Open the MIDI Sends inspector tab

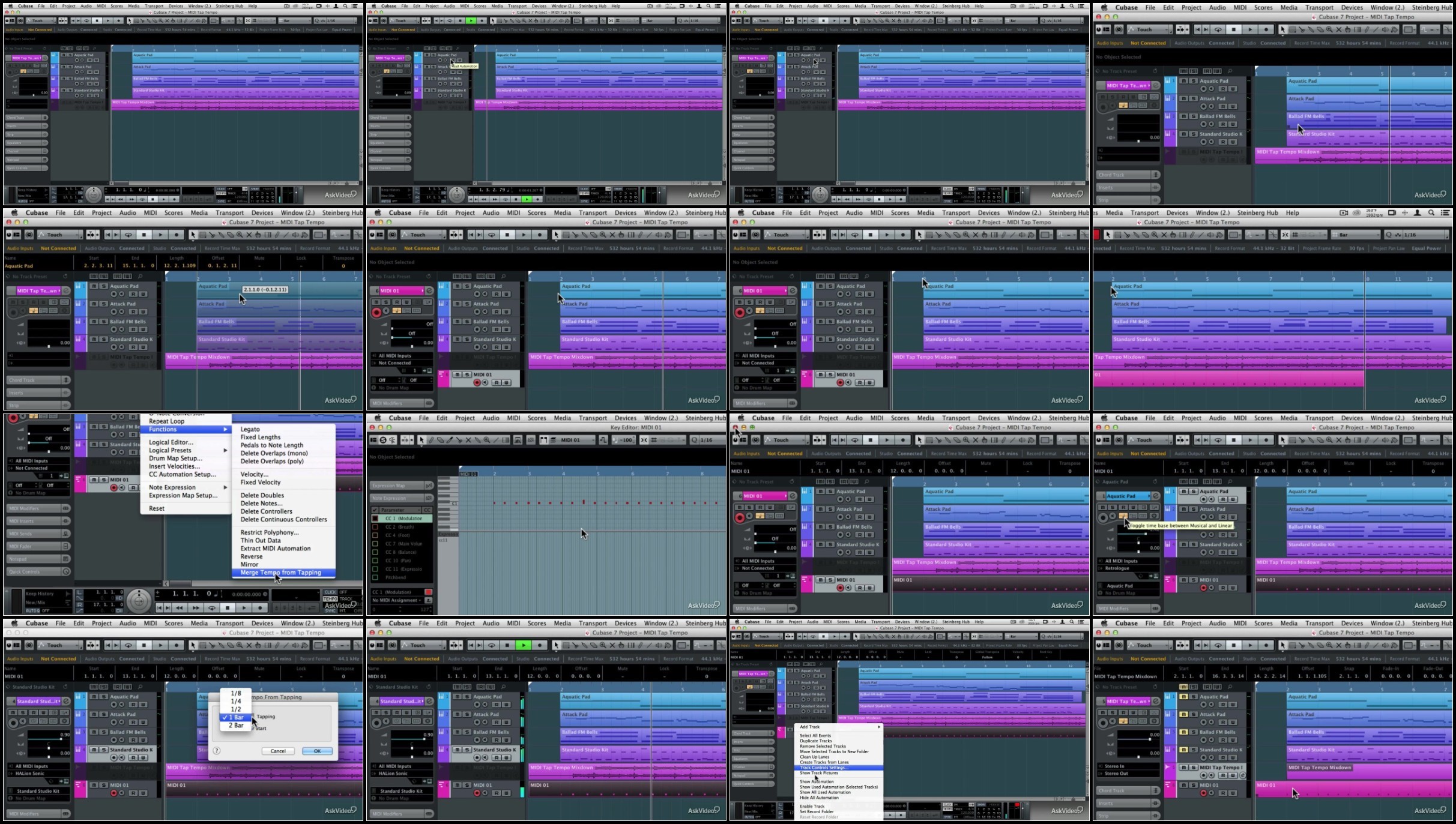[x=34, y=534]
